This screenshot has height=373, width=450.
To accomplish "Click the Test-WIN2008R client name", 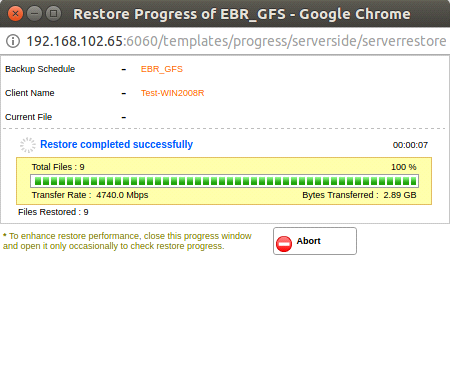I will tap(172, 93).
